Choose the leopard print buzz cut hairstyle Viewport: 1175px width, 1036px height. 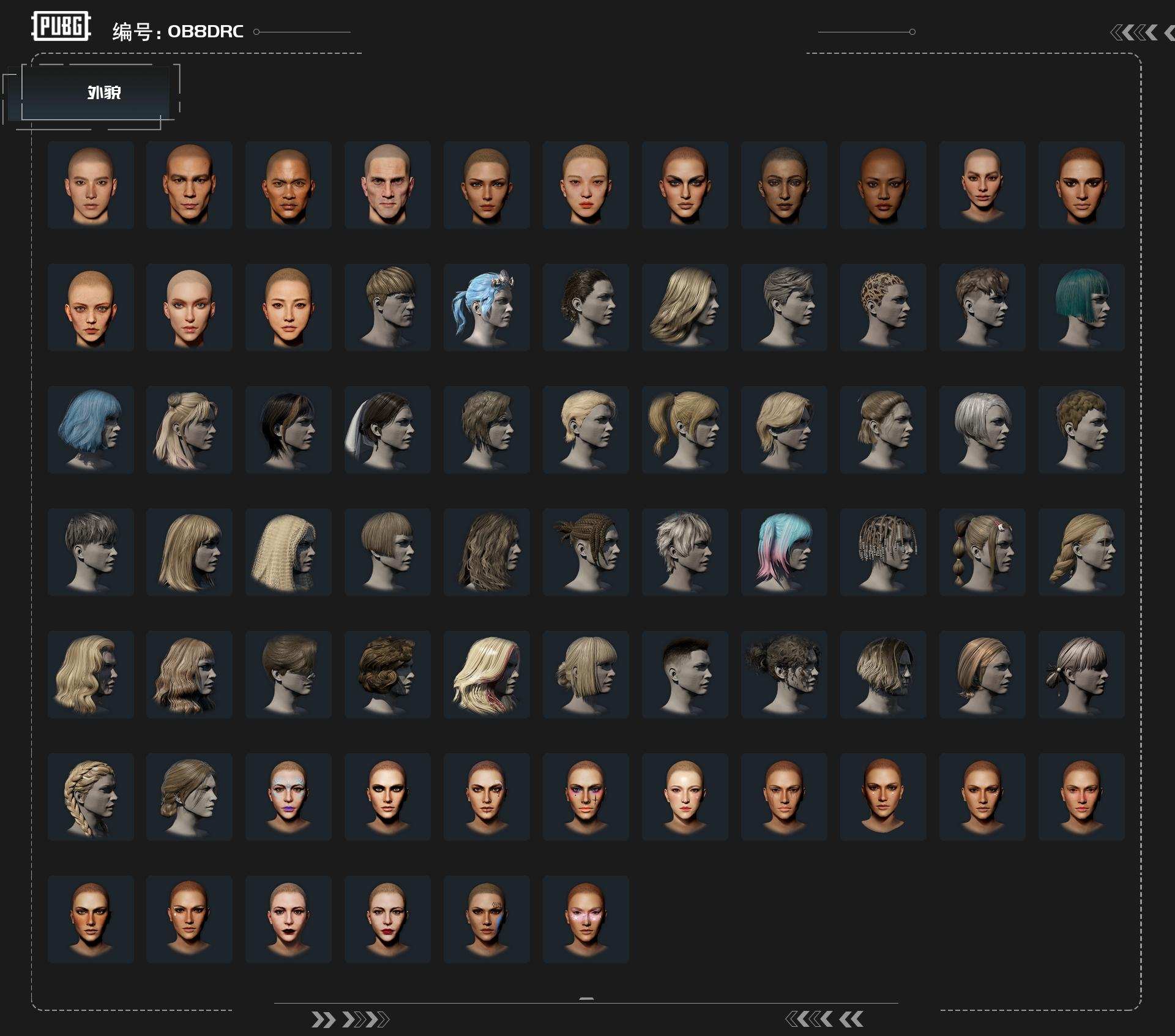(882, 307)
